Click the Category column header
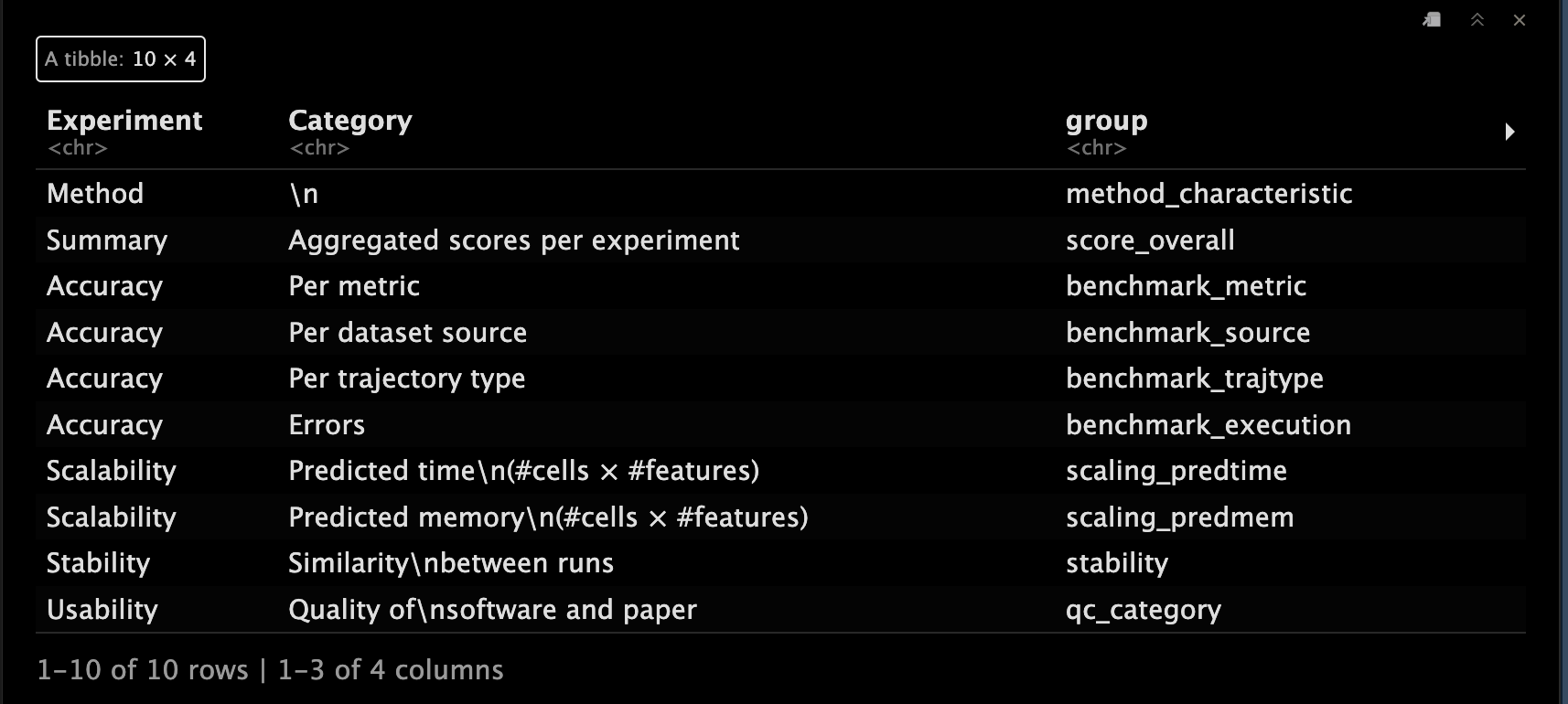 [x=350, y=121]
